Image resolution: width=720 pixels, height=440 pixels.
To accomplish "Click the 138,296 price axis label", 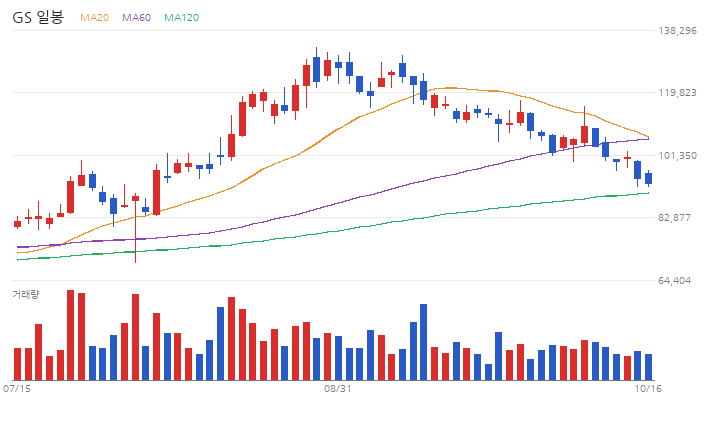I will point(677,31).
